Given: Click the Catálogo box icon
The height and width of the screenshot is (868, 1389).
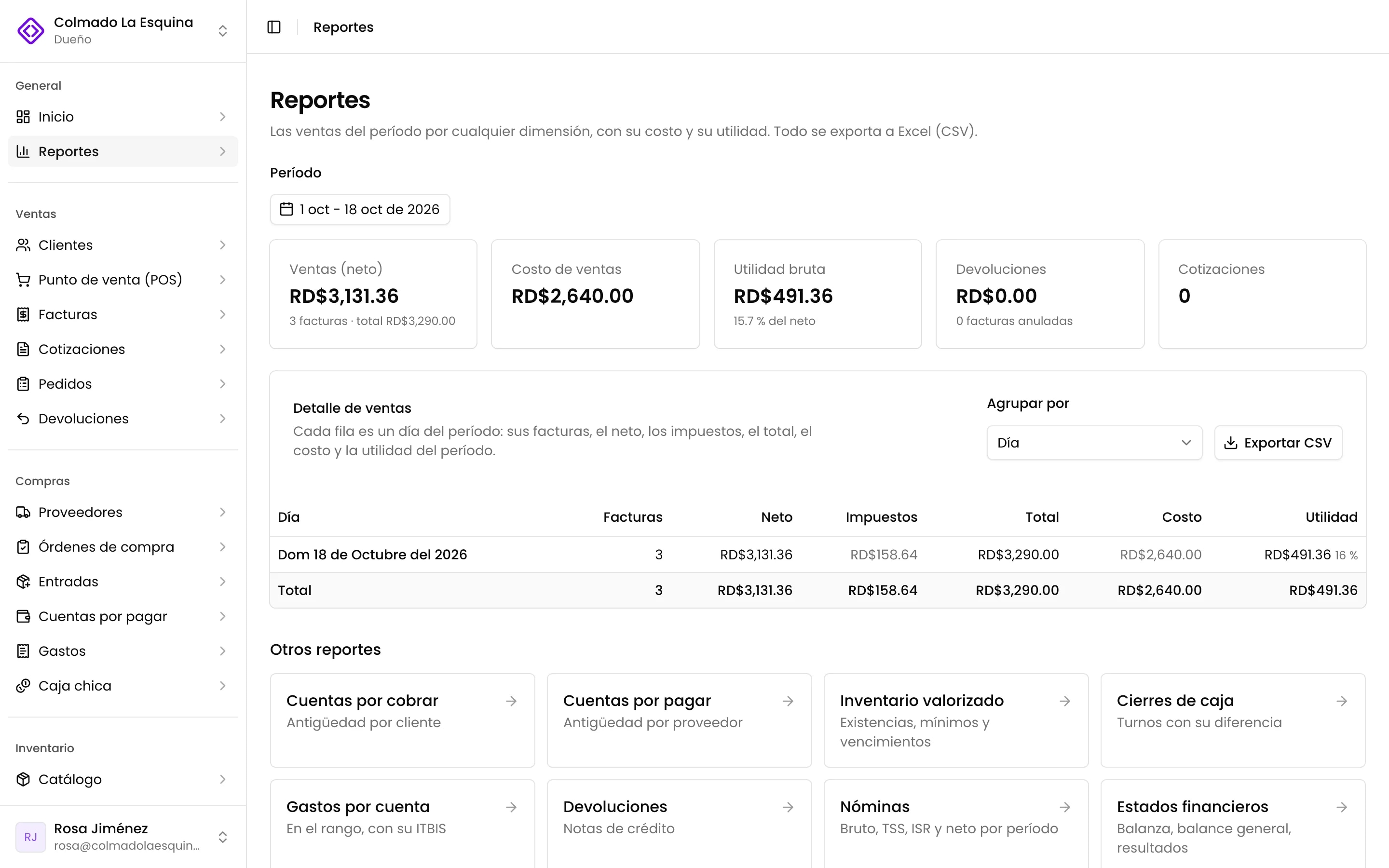Looking at the screenshot, I should point(23,780).
